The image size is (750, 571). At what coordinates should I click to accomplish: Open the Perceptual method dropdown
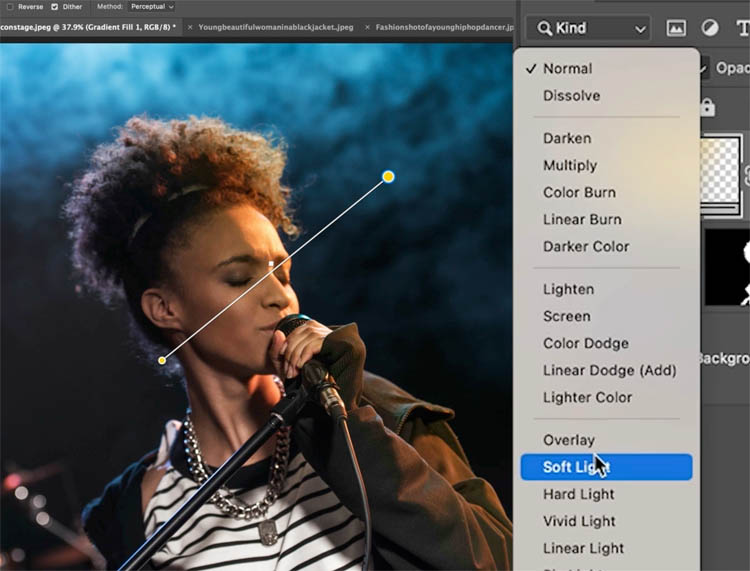click(152, 7)
